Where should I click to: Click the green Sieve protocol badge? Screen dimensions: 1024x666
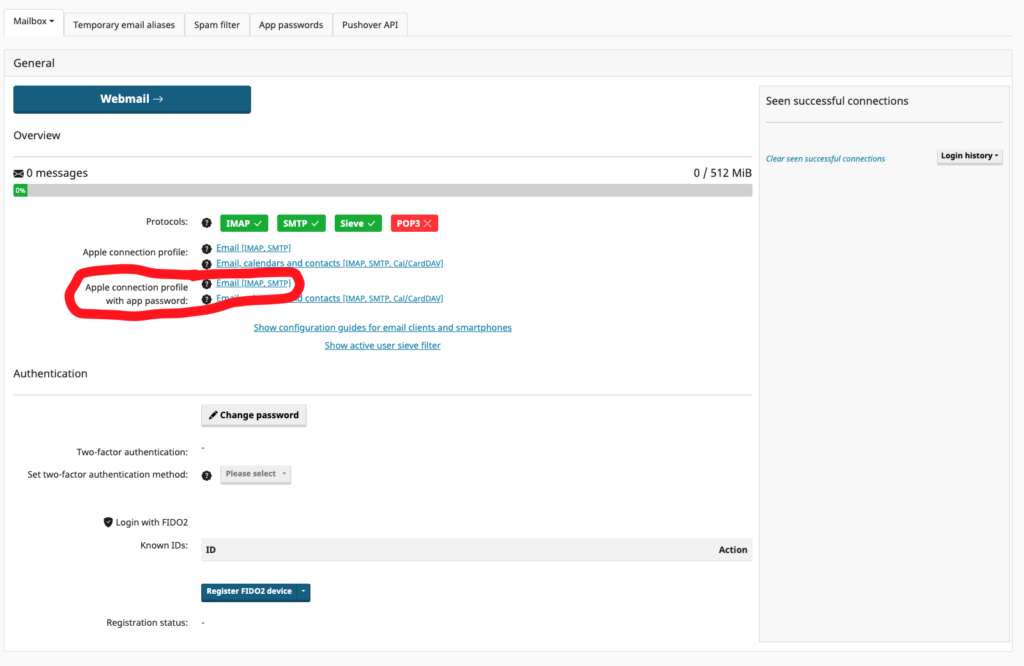point(358,223)
